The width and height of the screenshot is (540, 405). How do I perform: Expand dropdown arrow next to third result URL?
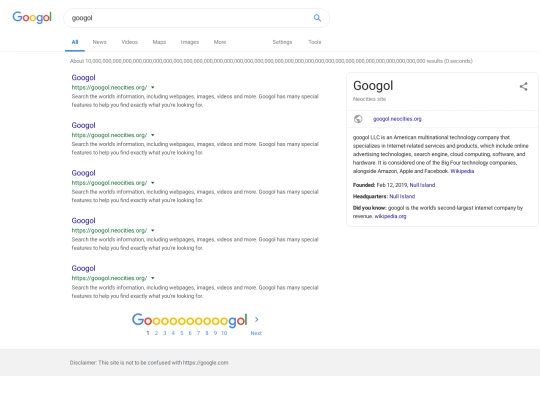click(x=153, y=183)
